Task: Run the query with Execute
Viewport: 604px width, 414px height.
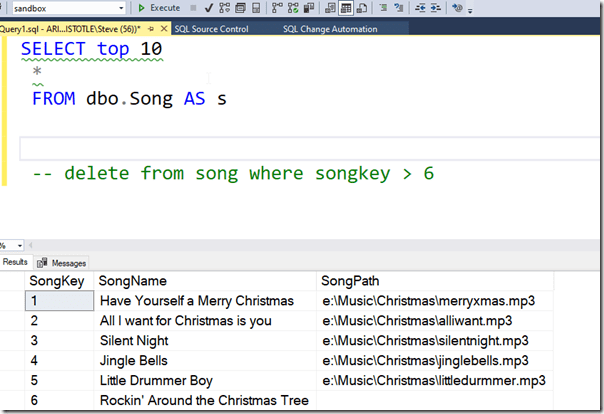Action: click(159, 8)
